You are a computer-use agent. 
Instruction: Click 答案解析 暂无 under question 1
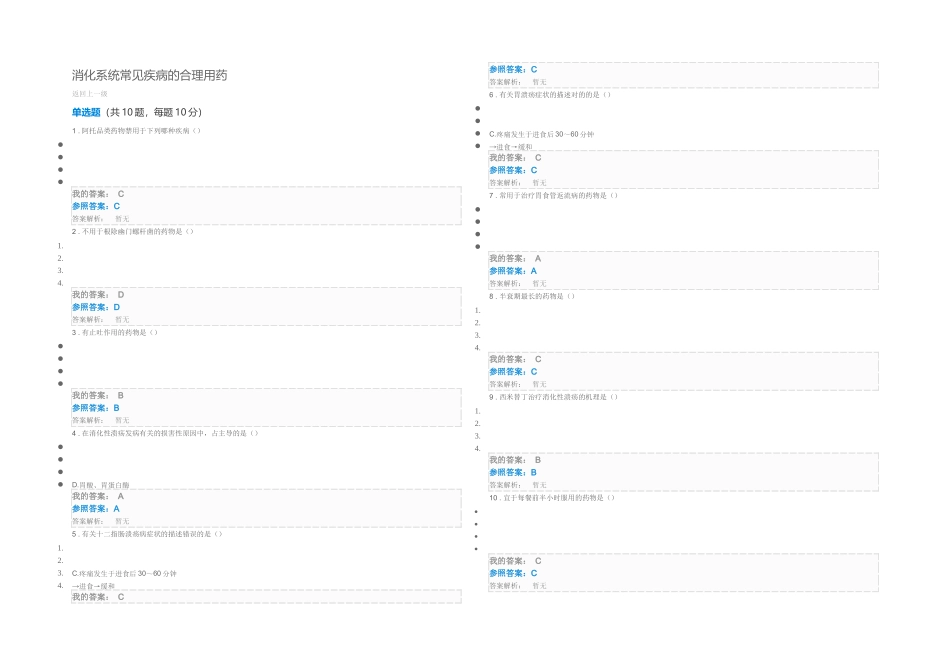[x=101, y=219]
